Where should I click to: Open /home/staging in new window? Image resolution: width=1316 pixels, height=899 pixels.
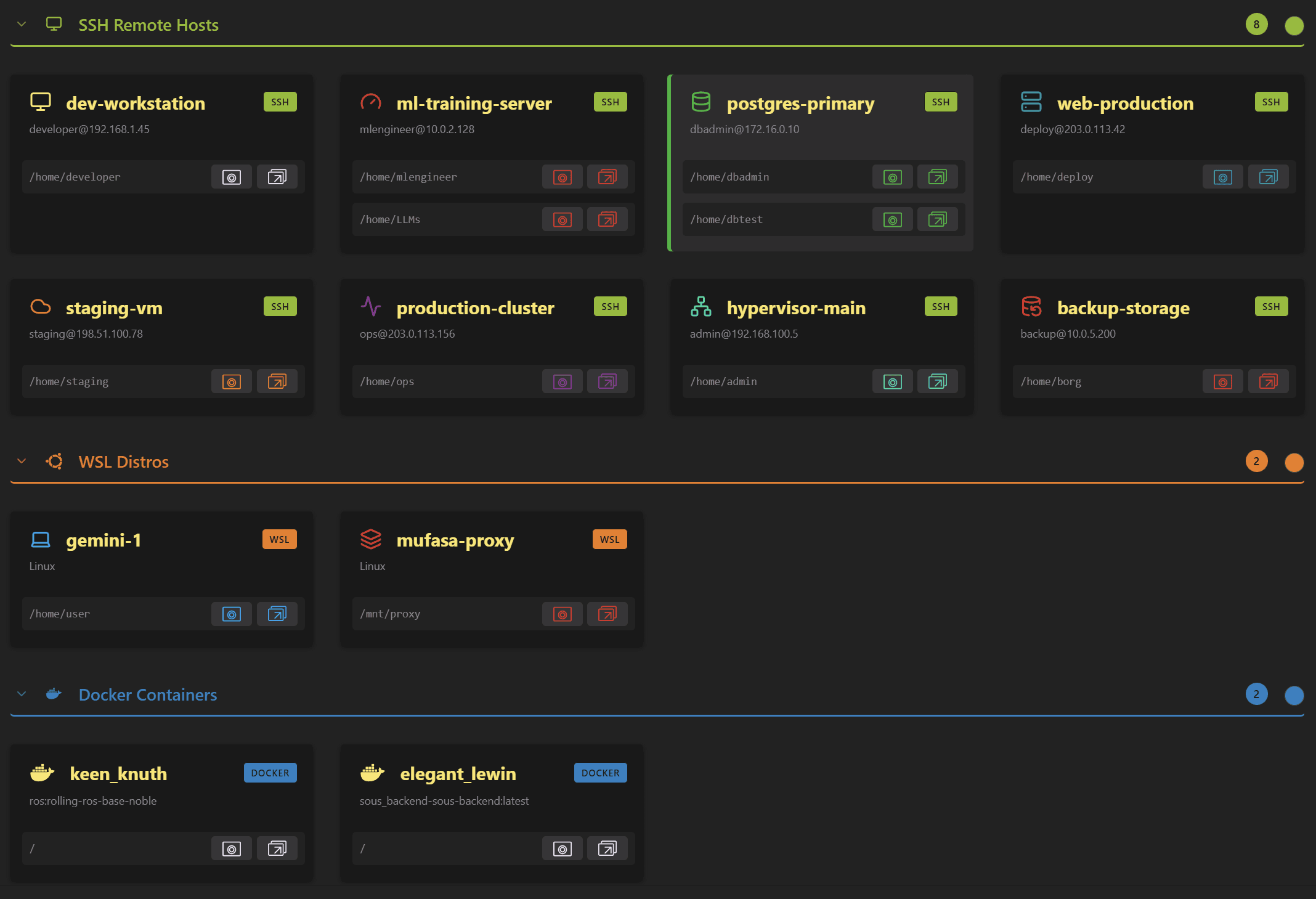(x=277, y=382)
